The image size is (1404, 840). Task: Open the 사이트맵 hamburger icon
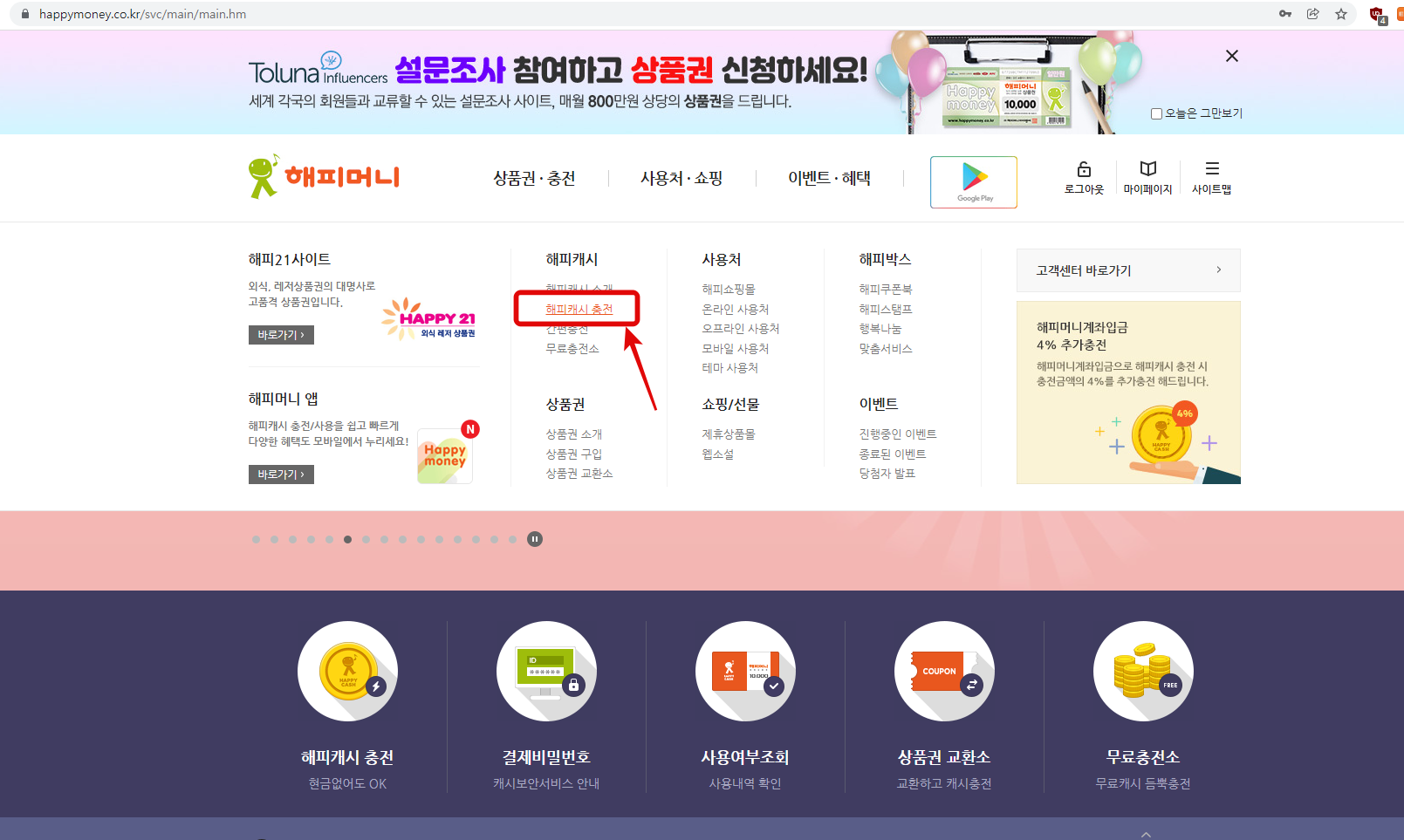(x=1212, y=169)
